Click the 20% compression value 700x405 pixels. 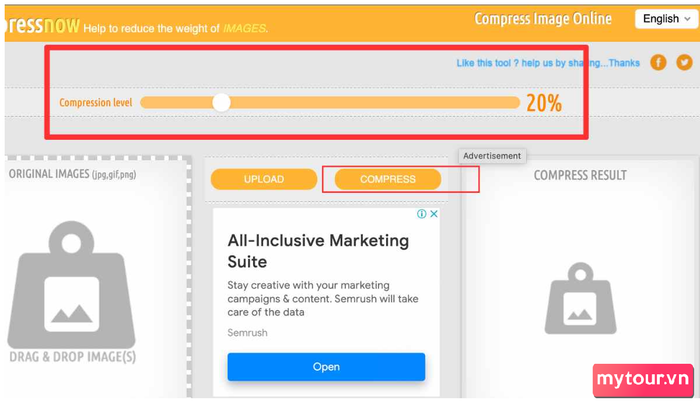click(544, 103)
